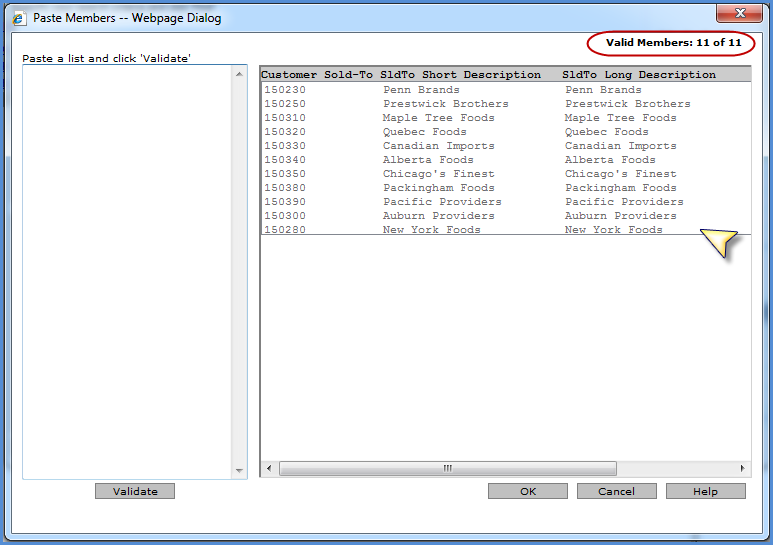
Task: Click the paste area scroll up arrow
Action: coord(239,74)
